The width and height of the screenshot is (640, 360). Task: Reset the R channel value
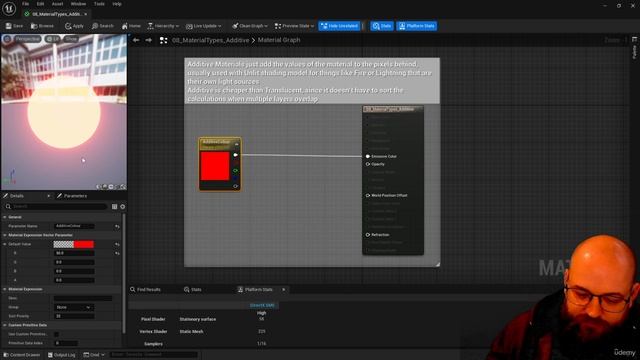(117, 253)
